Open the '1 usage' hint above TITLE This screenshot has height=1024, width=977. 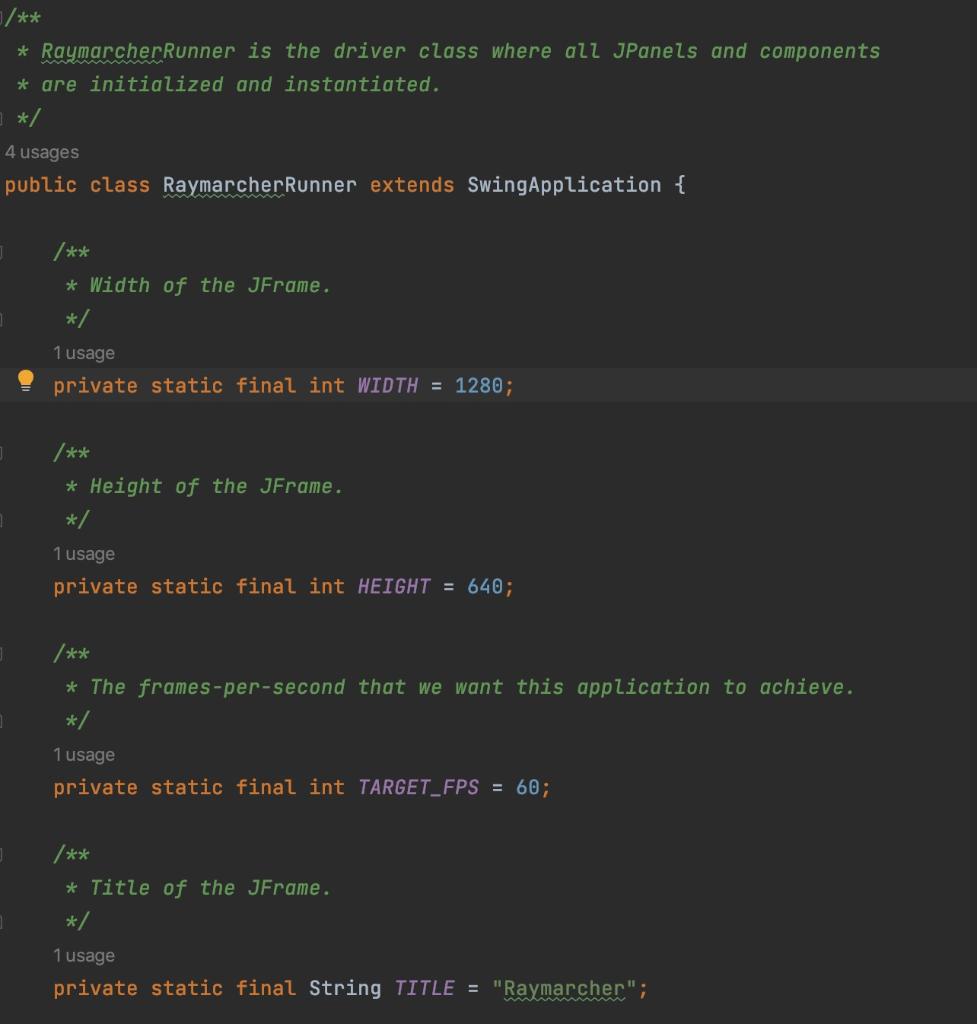[84, 955]
